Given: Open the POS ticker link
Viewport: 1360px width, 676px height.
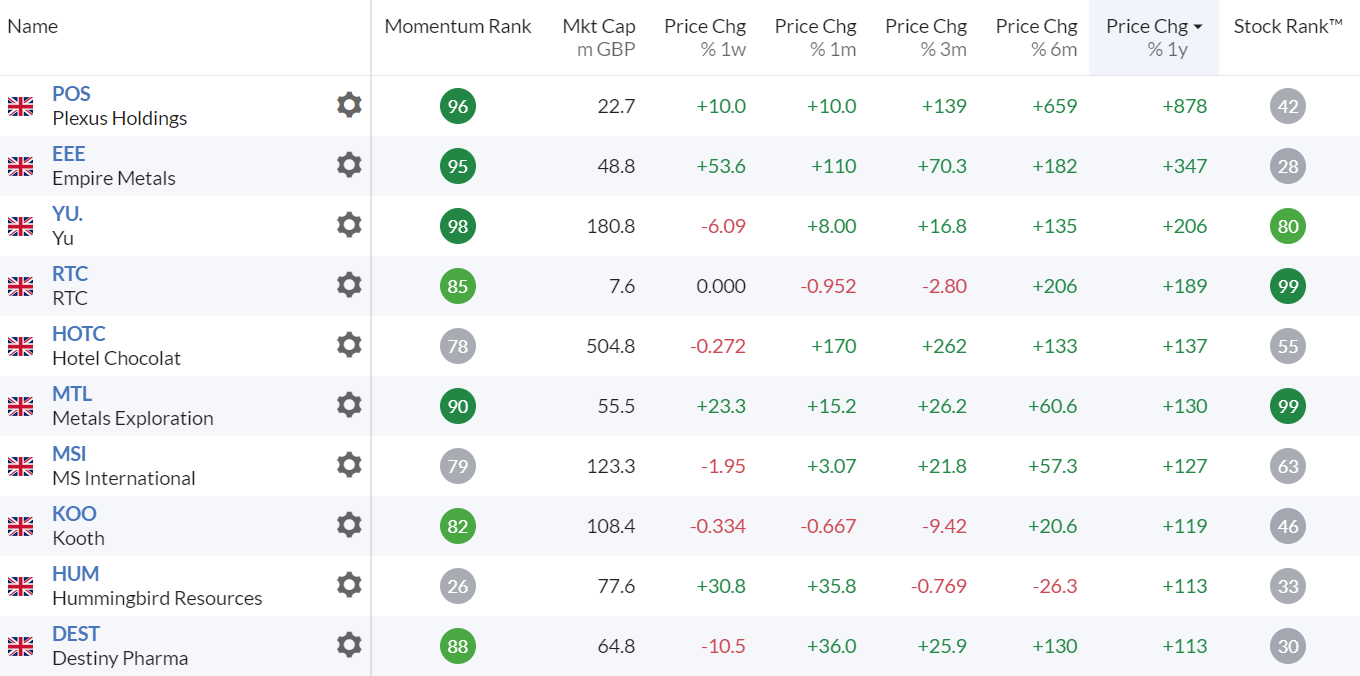Looking at the screenshot, I should [x=71, y=94].
